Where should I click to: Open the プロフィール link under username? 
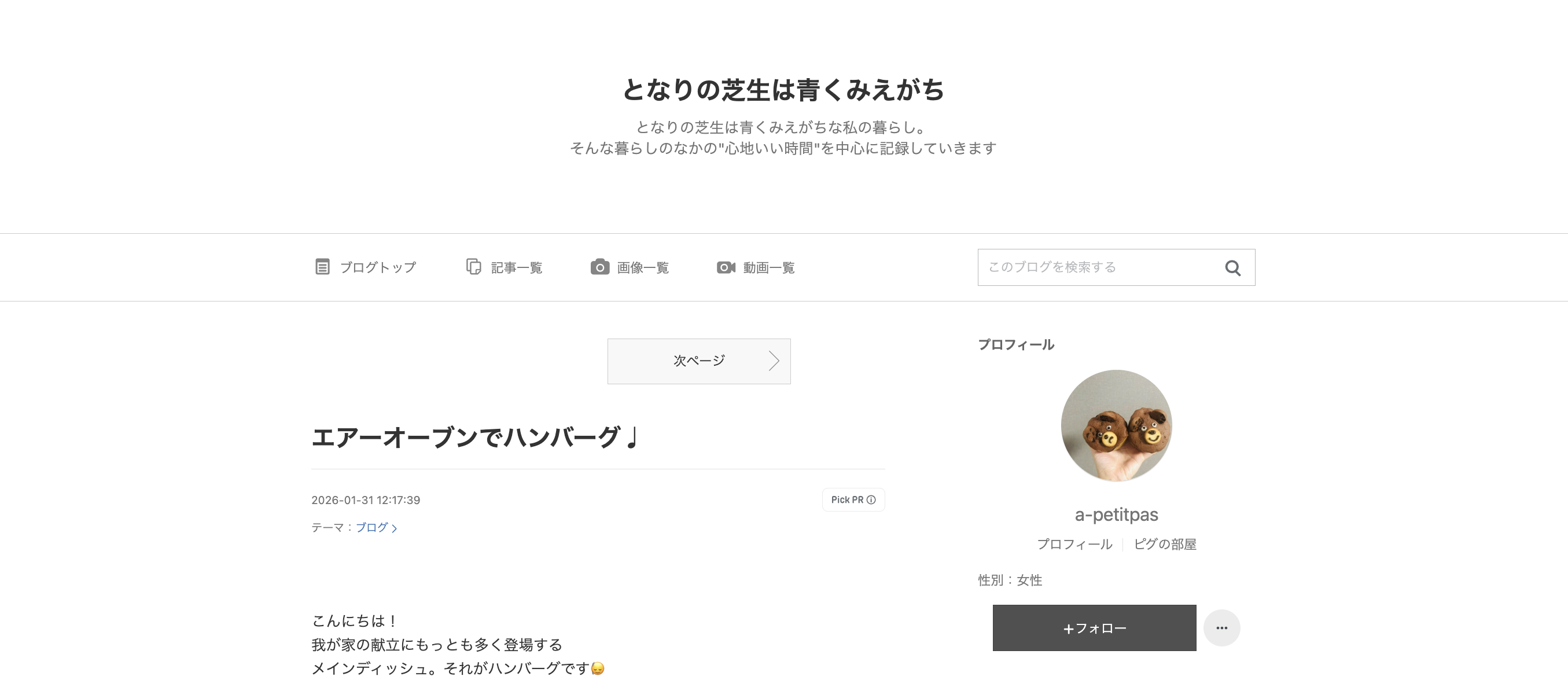point(1074,543)
